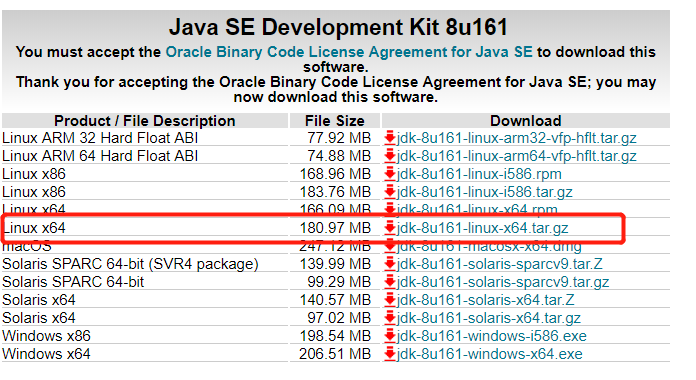The height and width of the screenshot is (380, 696).
Task: Download jdk-8u161-linux-i586.tar.gz
Action: (x=485, y=192)
